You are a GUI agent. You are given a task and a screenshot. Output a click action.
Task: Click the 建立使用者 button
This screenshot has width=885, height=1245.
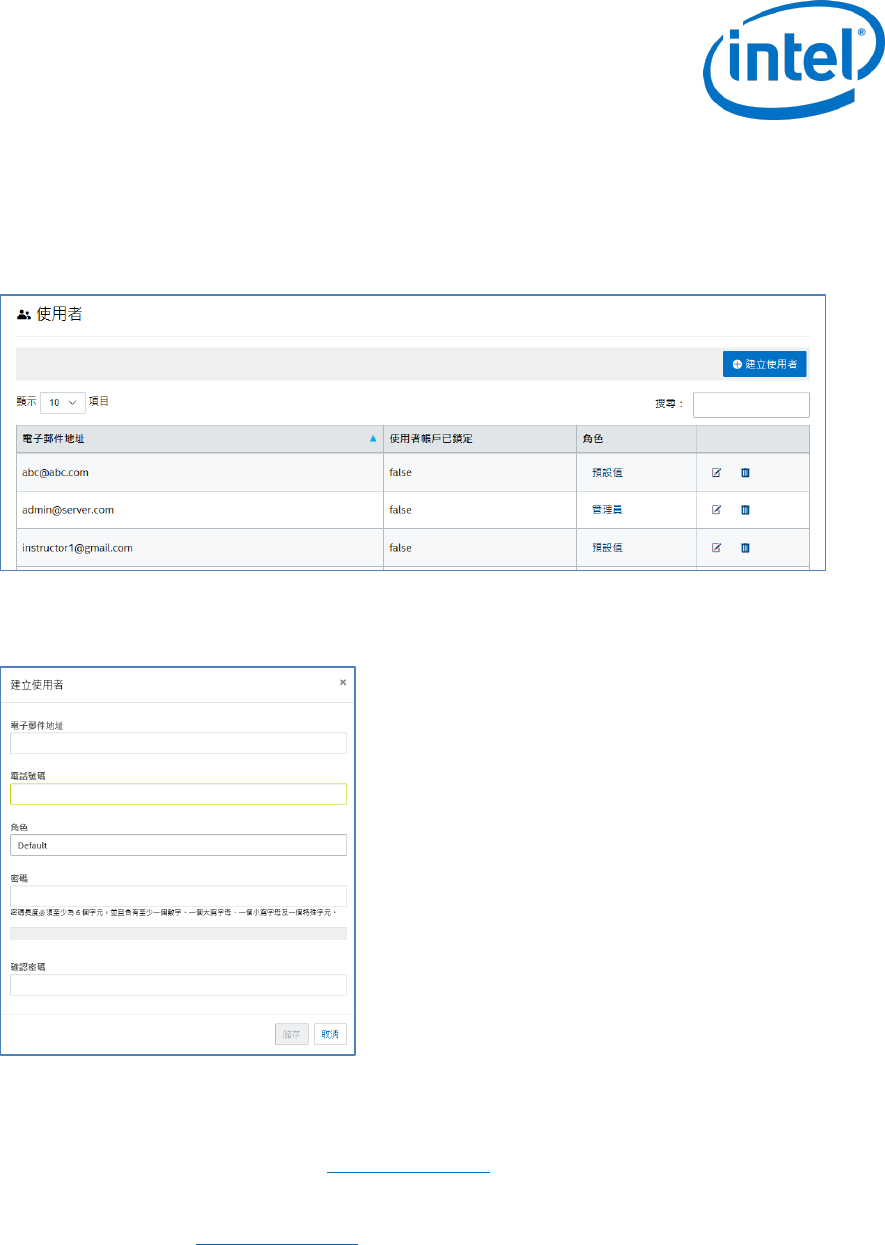click(x=764, y=364)
